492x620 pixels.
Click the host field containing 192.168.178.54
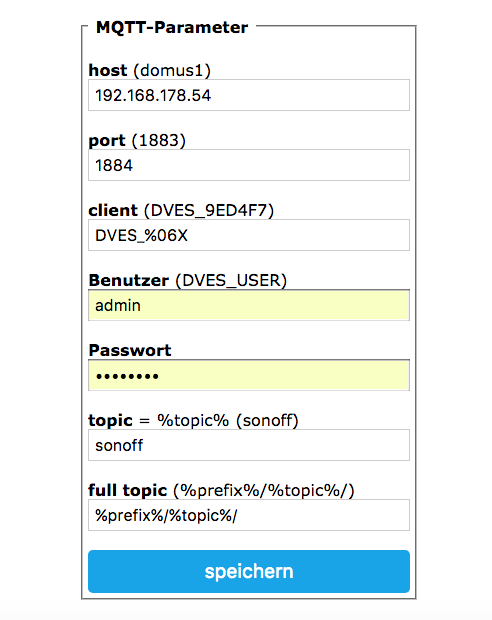(249, 95)
